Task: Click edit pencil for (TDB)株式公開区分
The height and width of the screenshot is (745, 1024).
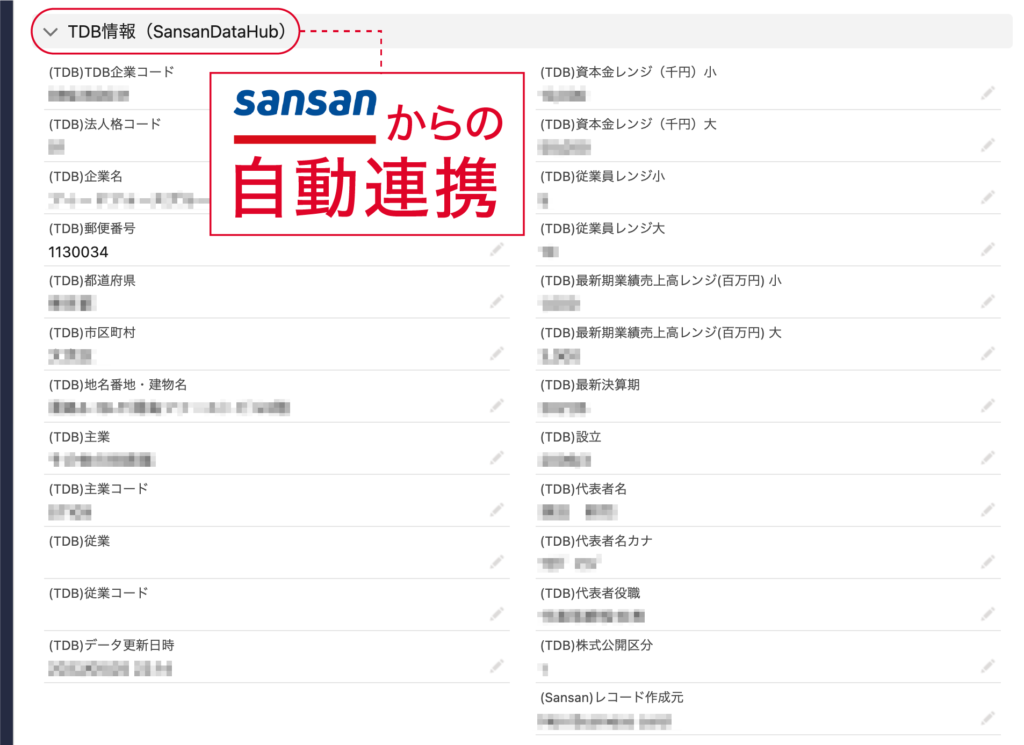Action: [987, 666]
